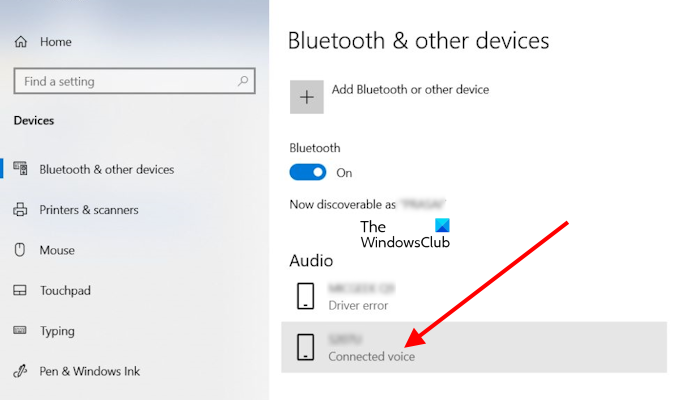Click Add Bluetooth or other device

coord(410,90)
